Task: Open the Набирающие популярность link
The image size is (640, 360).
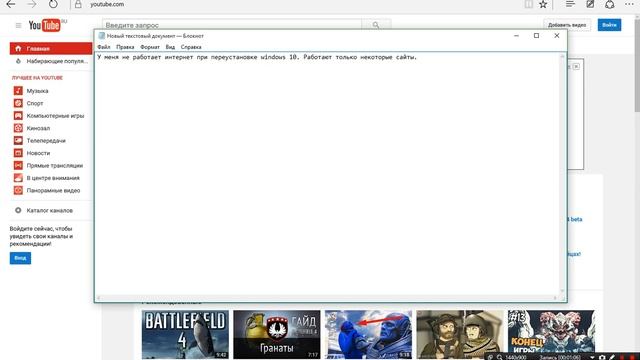Action: click(x=57, y=61)
